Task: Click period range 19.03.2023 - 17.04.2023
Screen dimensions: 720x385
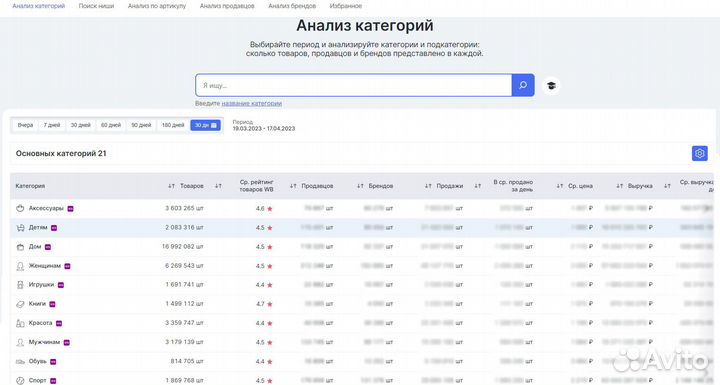Action: (264, 129)
